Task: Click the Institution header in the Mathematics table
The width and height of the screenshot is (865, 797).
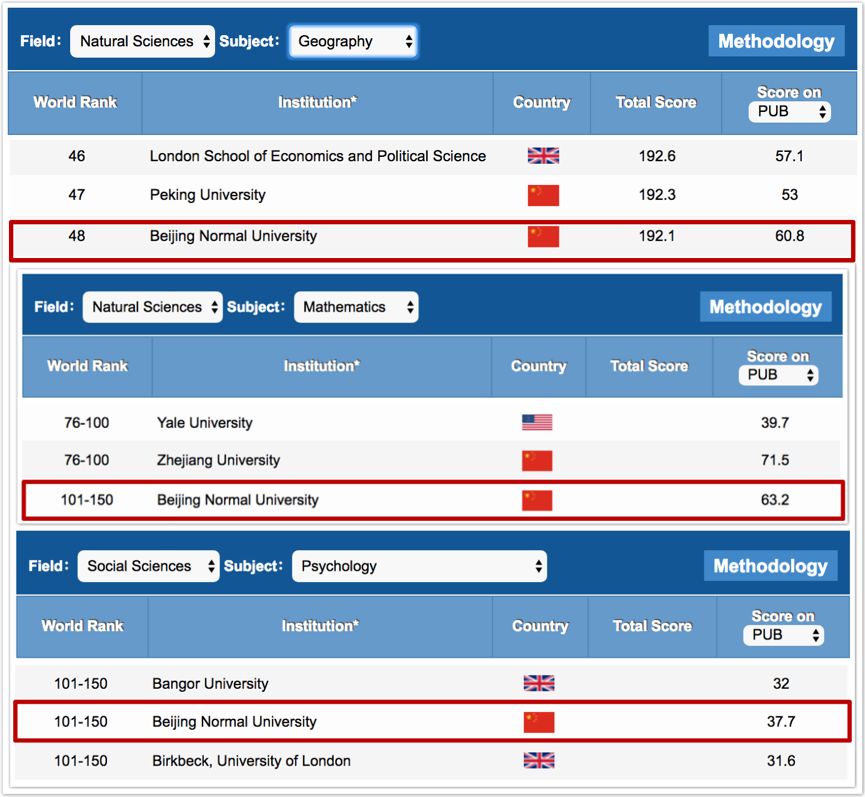Action: (x=322, y=366)
